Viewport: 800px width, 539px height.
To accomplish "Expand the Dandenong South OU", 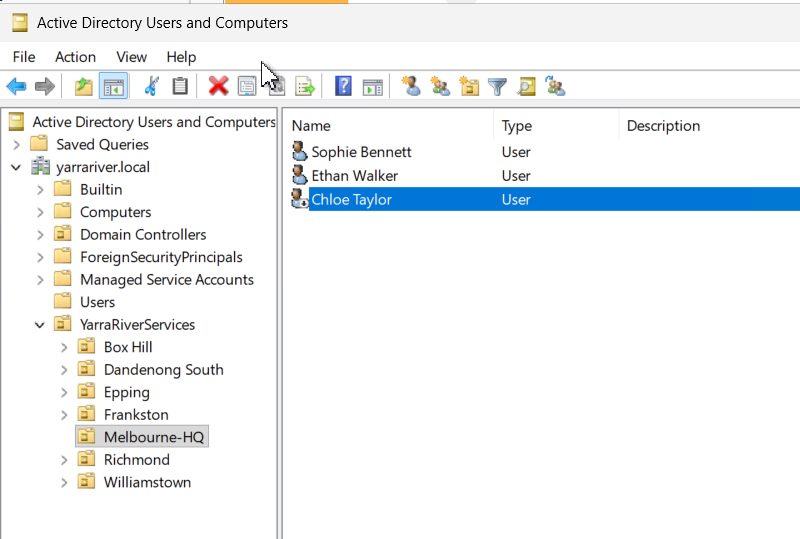I will [64, 370].
